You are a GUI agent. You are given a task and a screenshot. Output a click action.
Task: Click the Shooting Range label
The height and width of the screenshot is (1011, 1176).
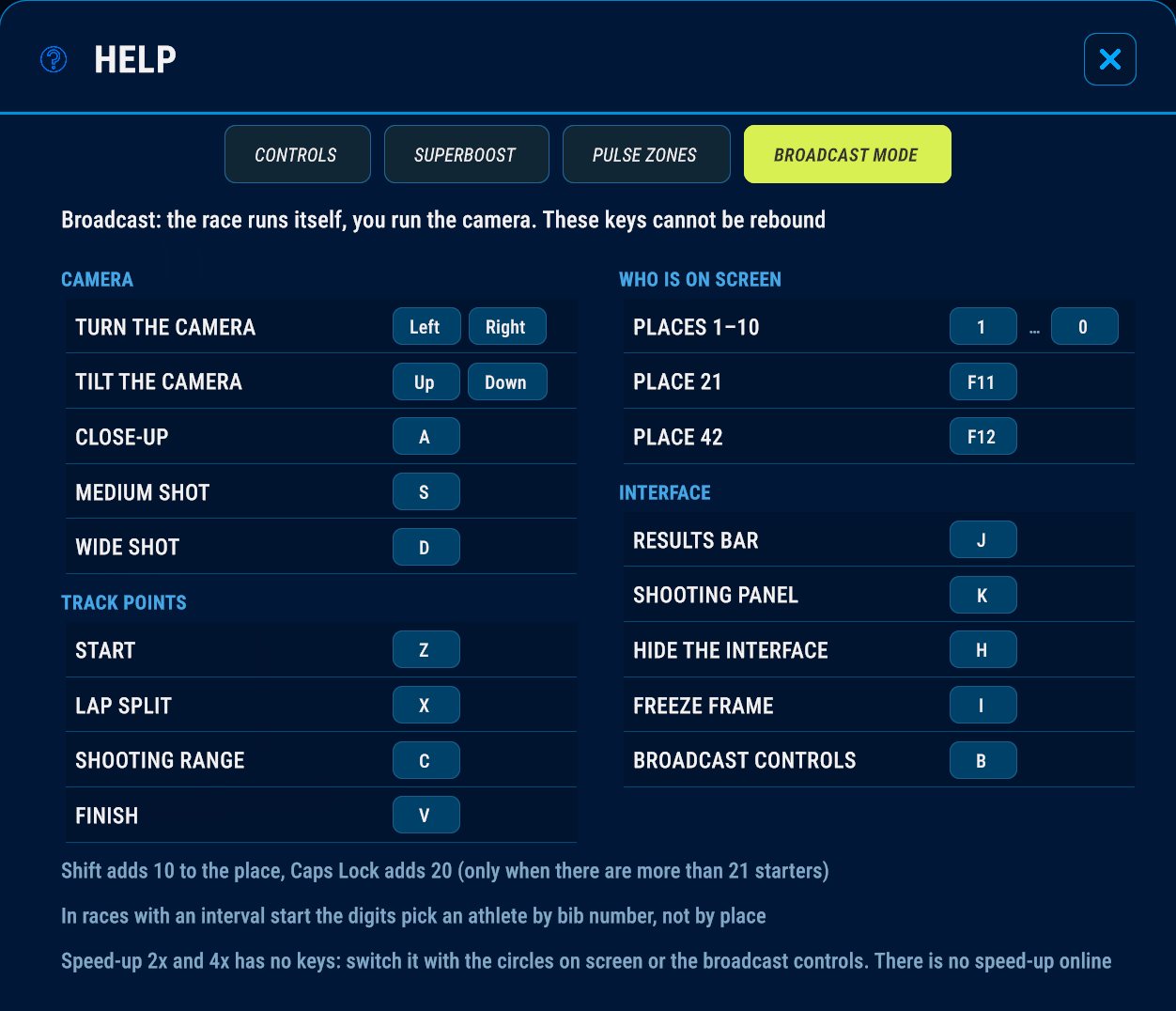(x=160, y=760)
